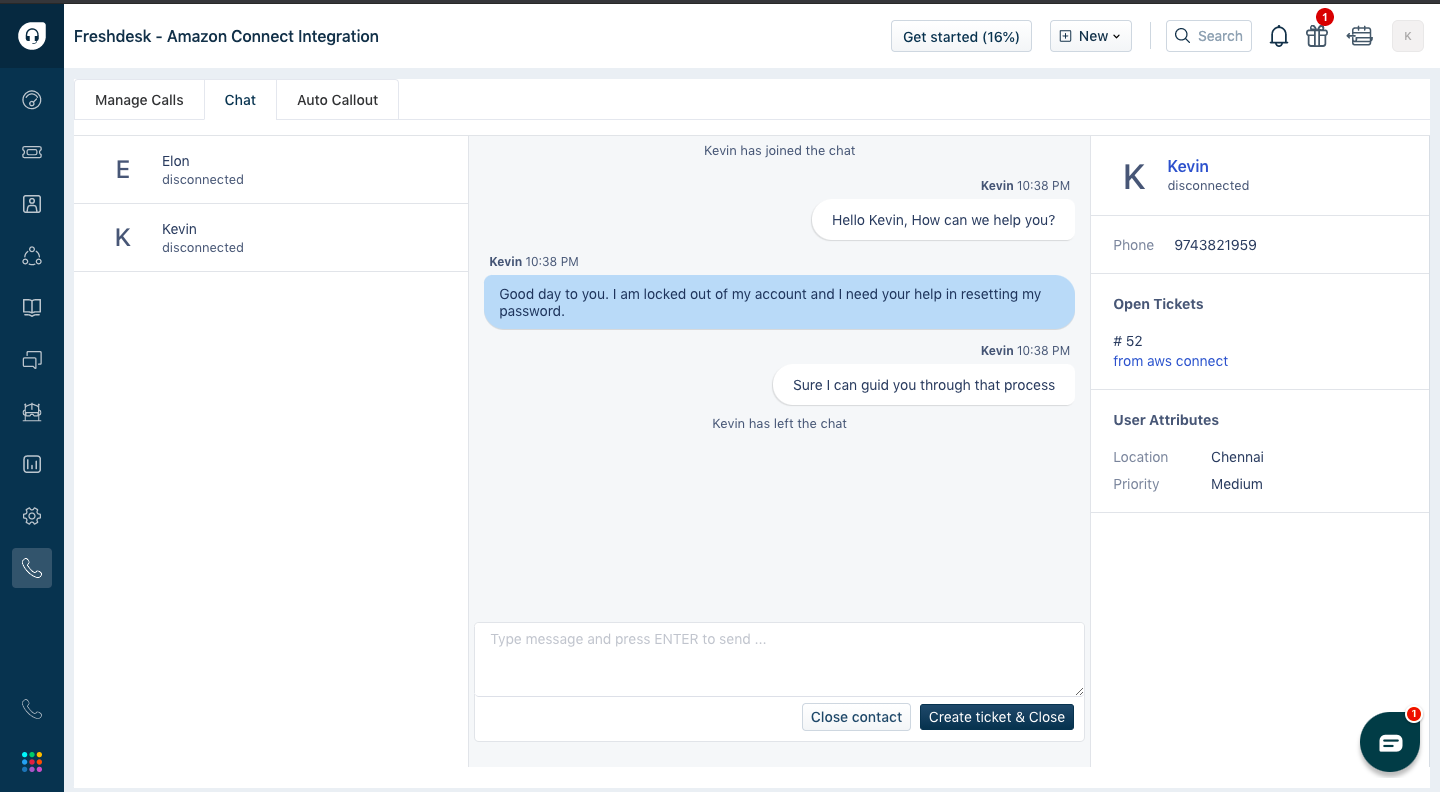The height and width of the screenshot is (792, 1440).
Task: Open the Contacts icon in the sidebar
Action: pos(32,204)
